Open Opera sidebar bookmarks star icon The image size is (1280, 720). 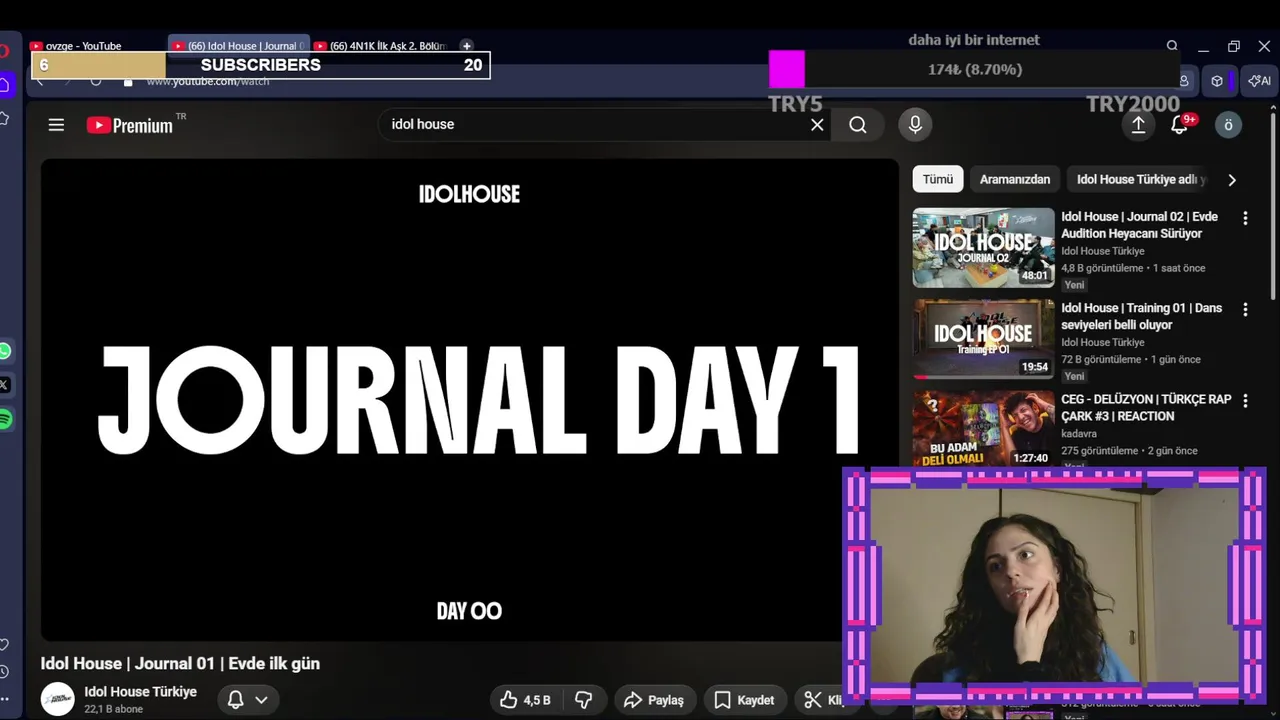coord(5,119)
